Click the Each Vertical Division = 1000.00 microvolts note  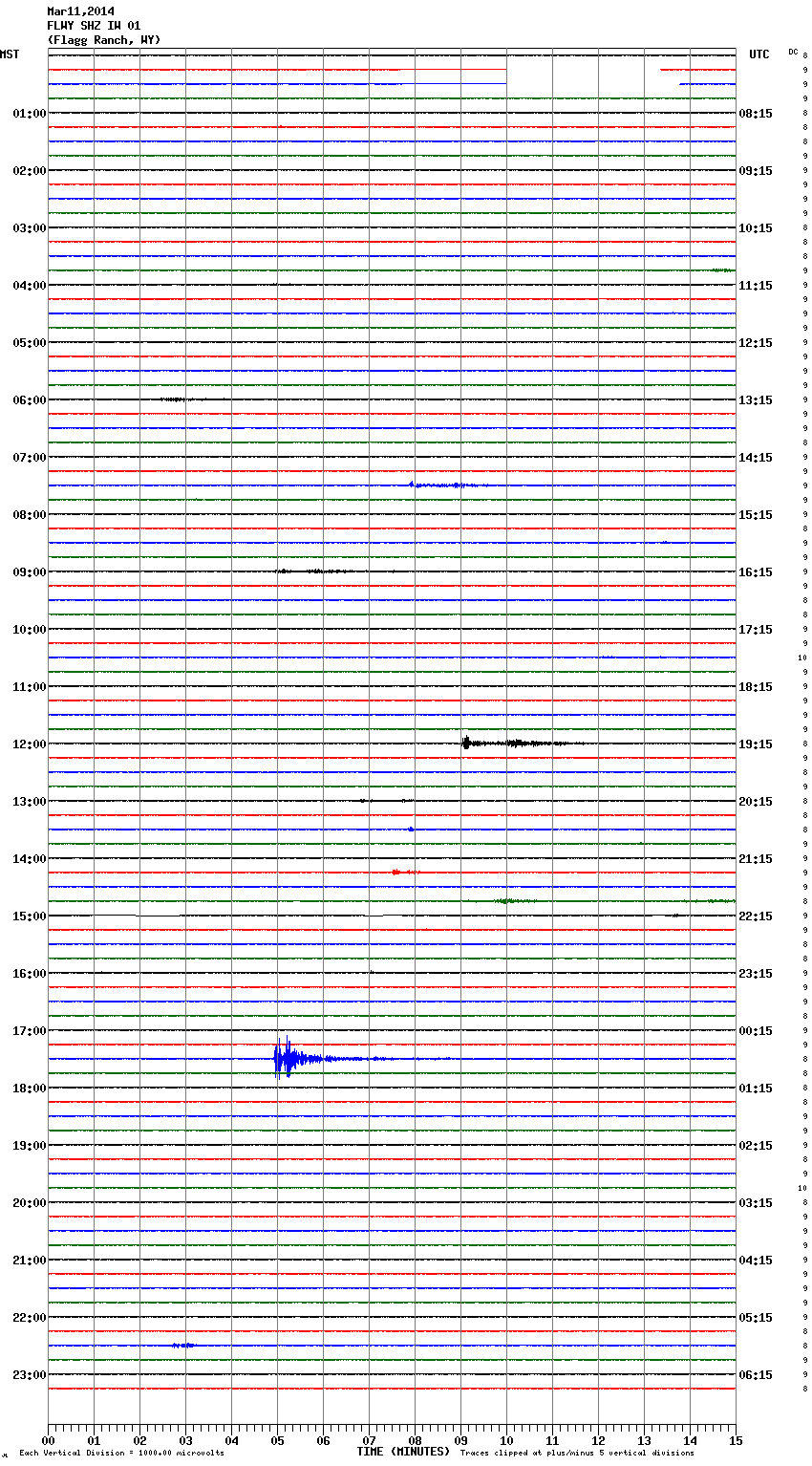[x=121, y=1454]
